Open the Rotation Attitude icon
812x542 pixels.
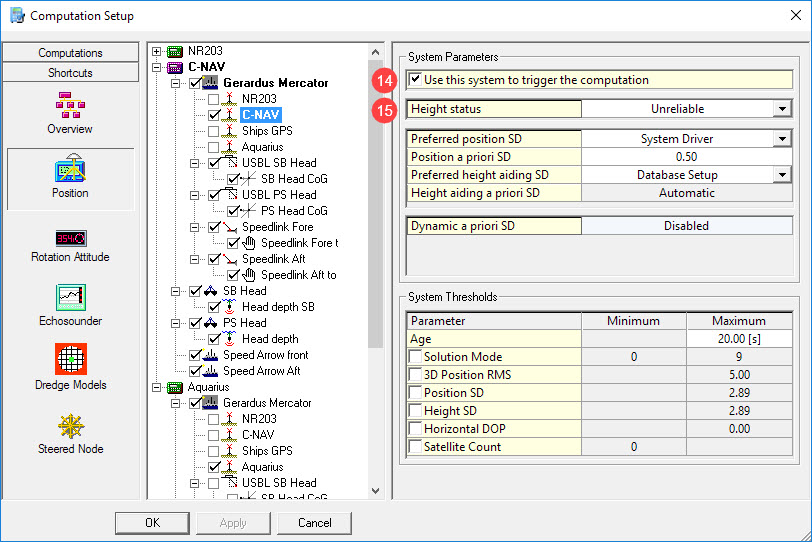70,238
